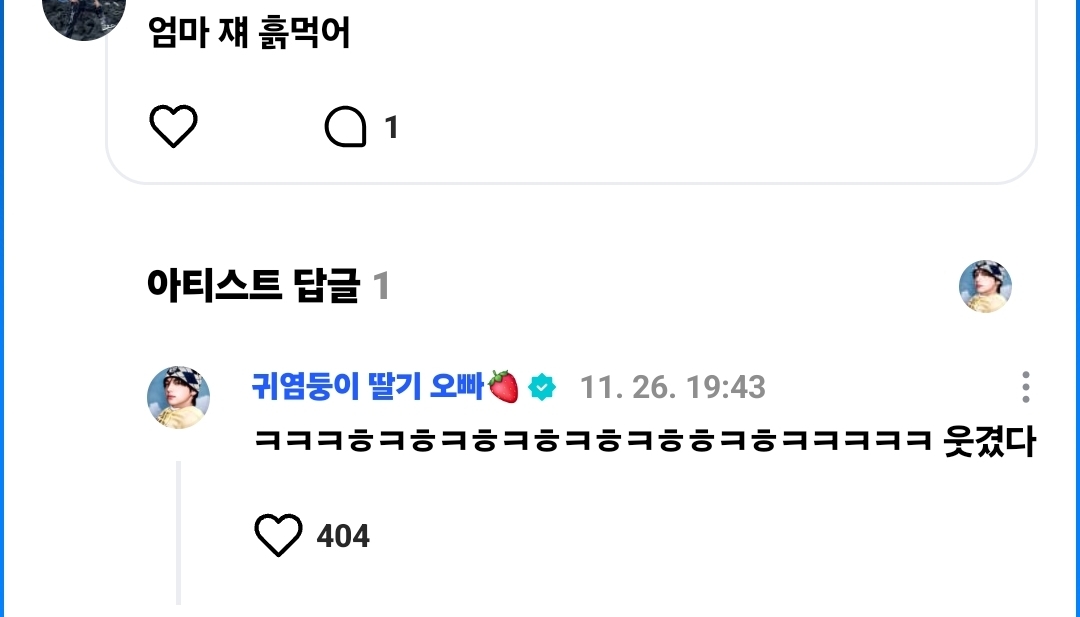Tap the artist reply text ending in 웃겼다
This screenshot has width=1080, height=617.
[645, 441]
